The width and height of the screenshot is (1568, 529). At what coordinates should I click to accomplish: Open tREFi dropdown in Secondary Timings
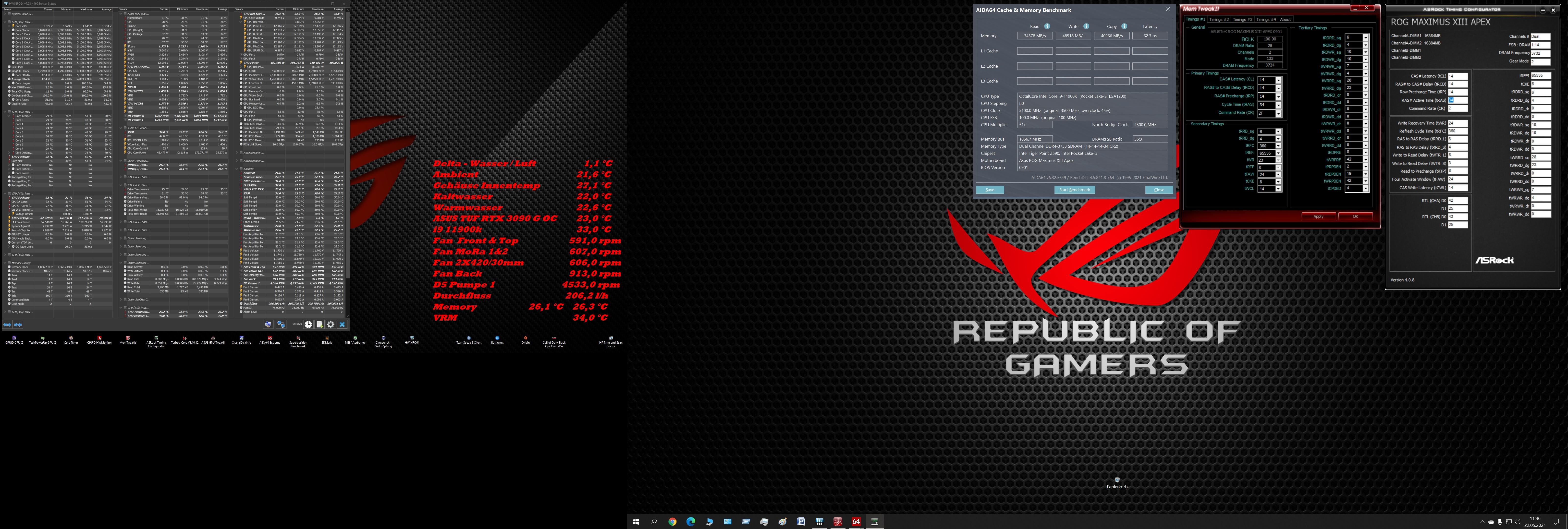click(1278, 153)
